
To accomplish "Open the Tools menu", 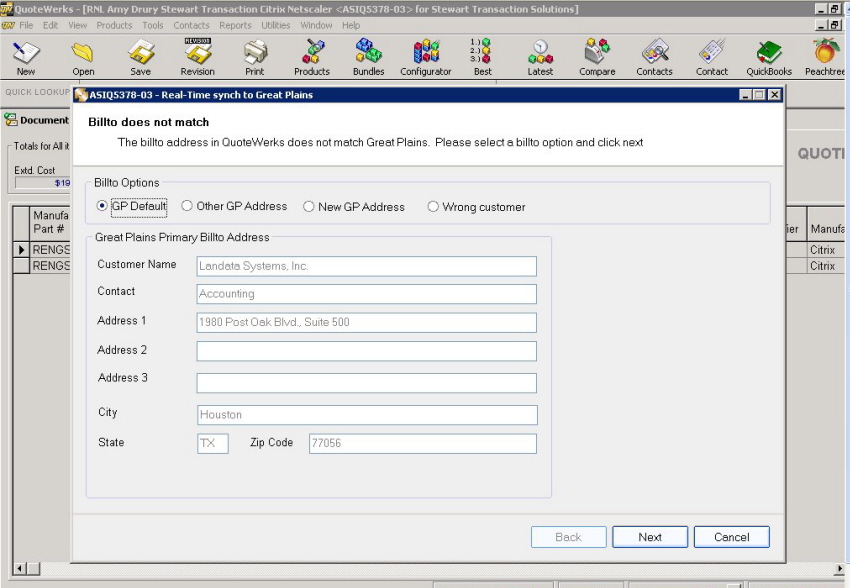I will (152, 25).
